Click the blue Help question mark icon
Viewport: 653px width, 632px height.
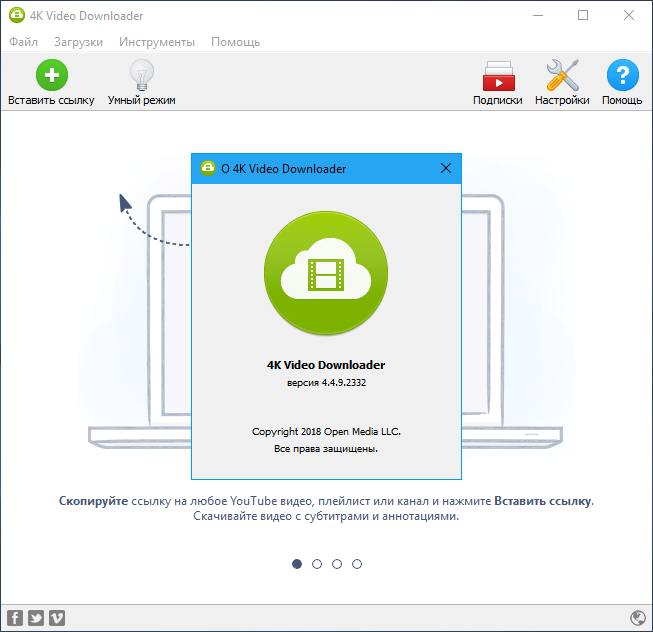pos(622,75)
